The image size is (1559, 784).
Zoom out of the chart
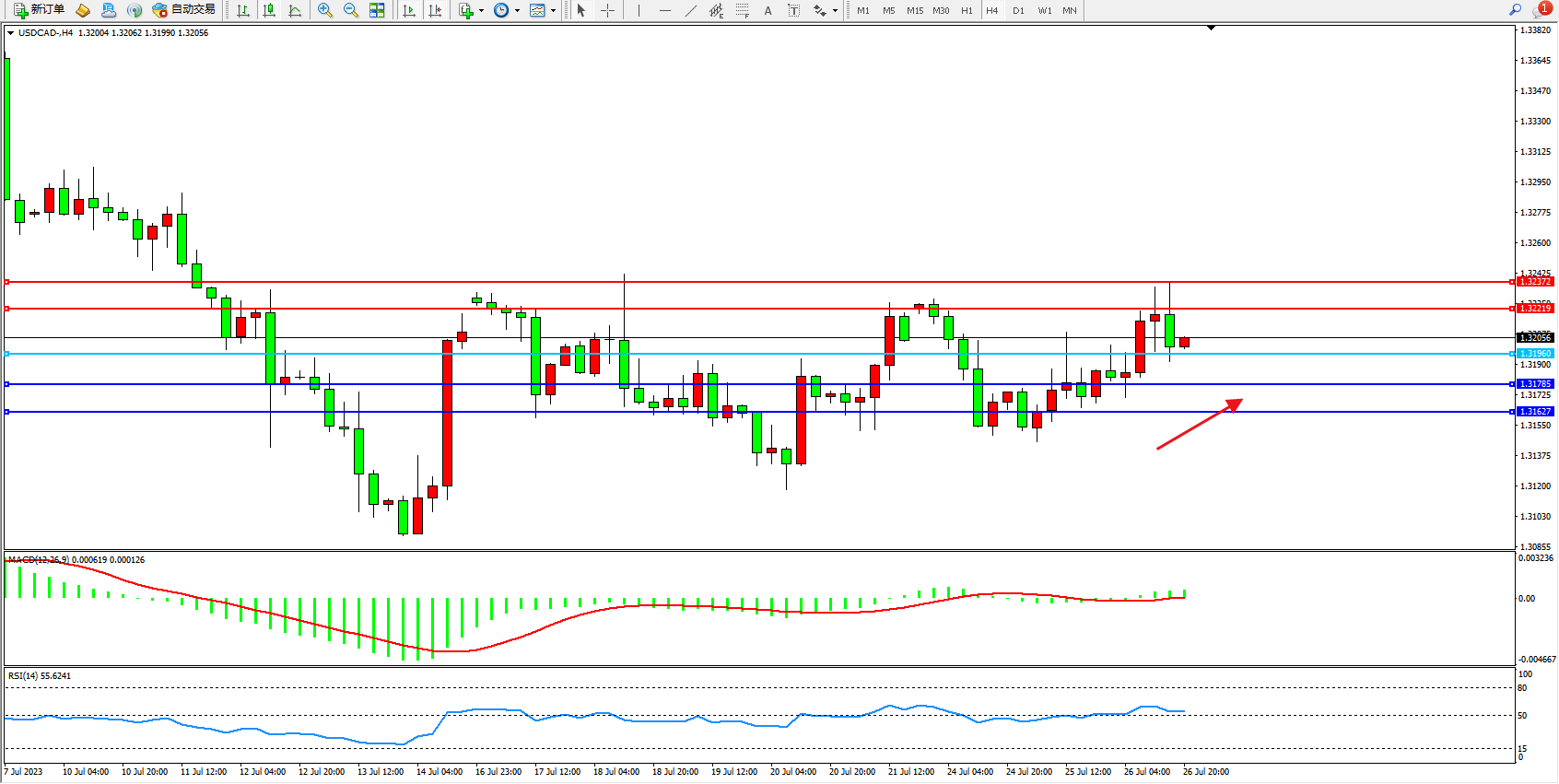click(x=351, y=10)
